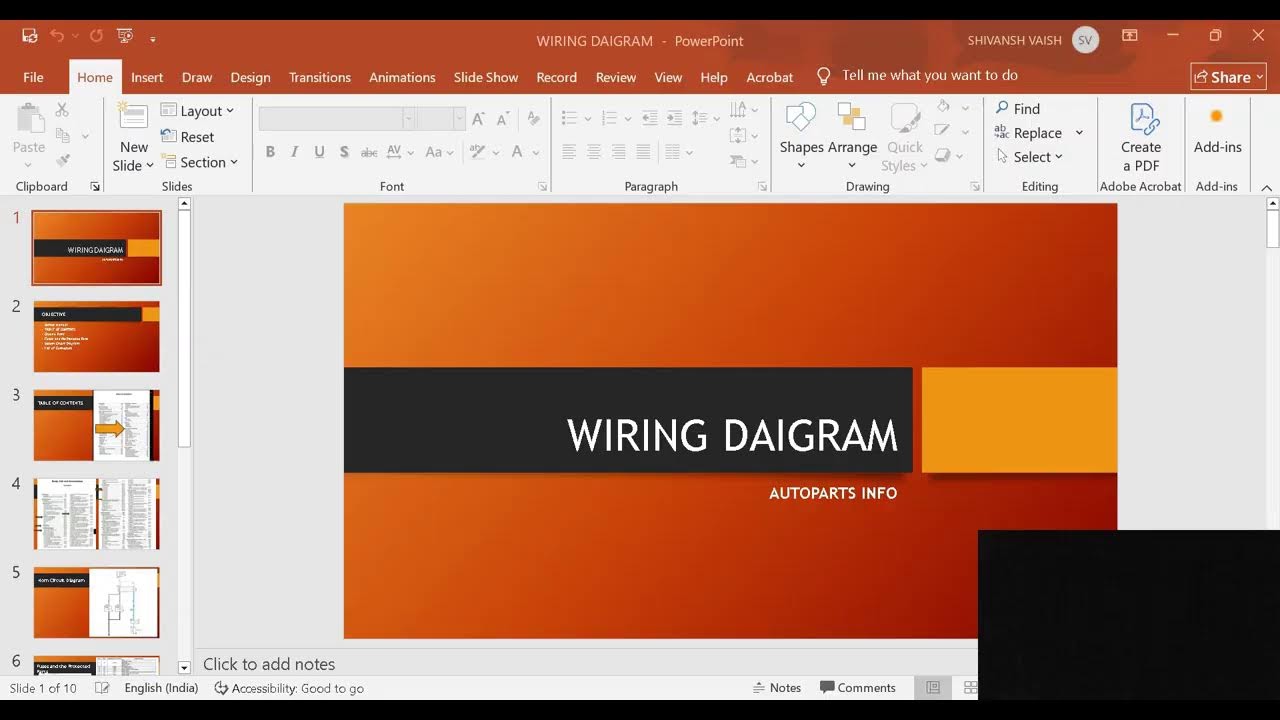Clear all formatting icon
1280x720 pixels.
533,119
